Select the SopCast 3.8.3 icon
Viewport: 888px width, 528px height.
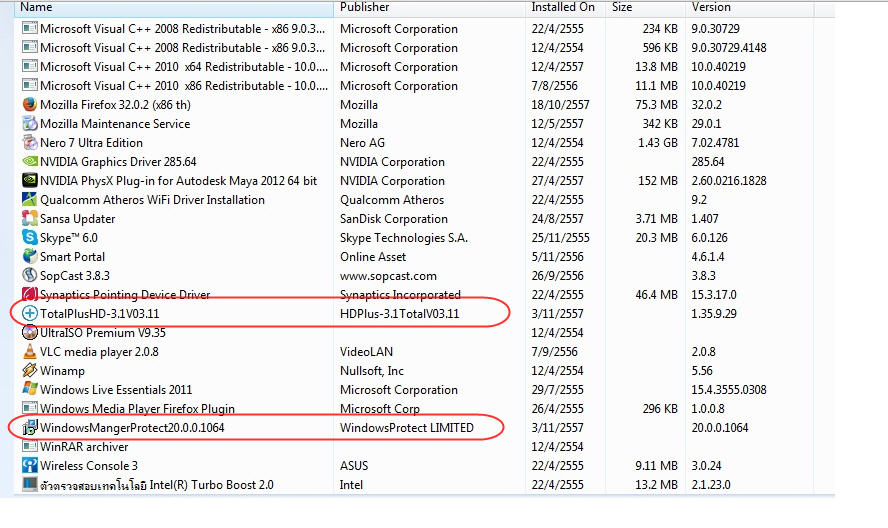pyautogui.click(x=29, y=276)
